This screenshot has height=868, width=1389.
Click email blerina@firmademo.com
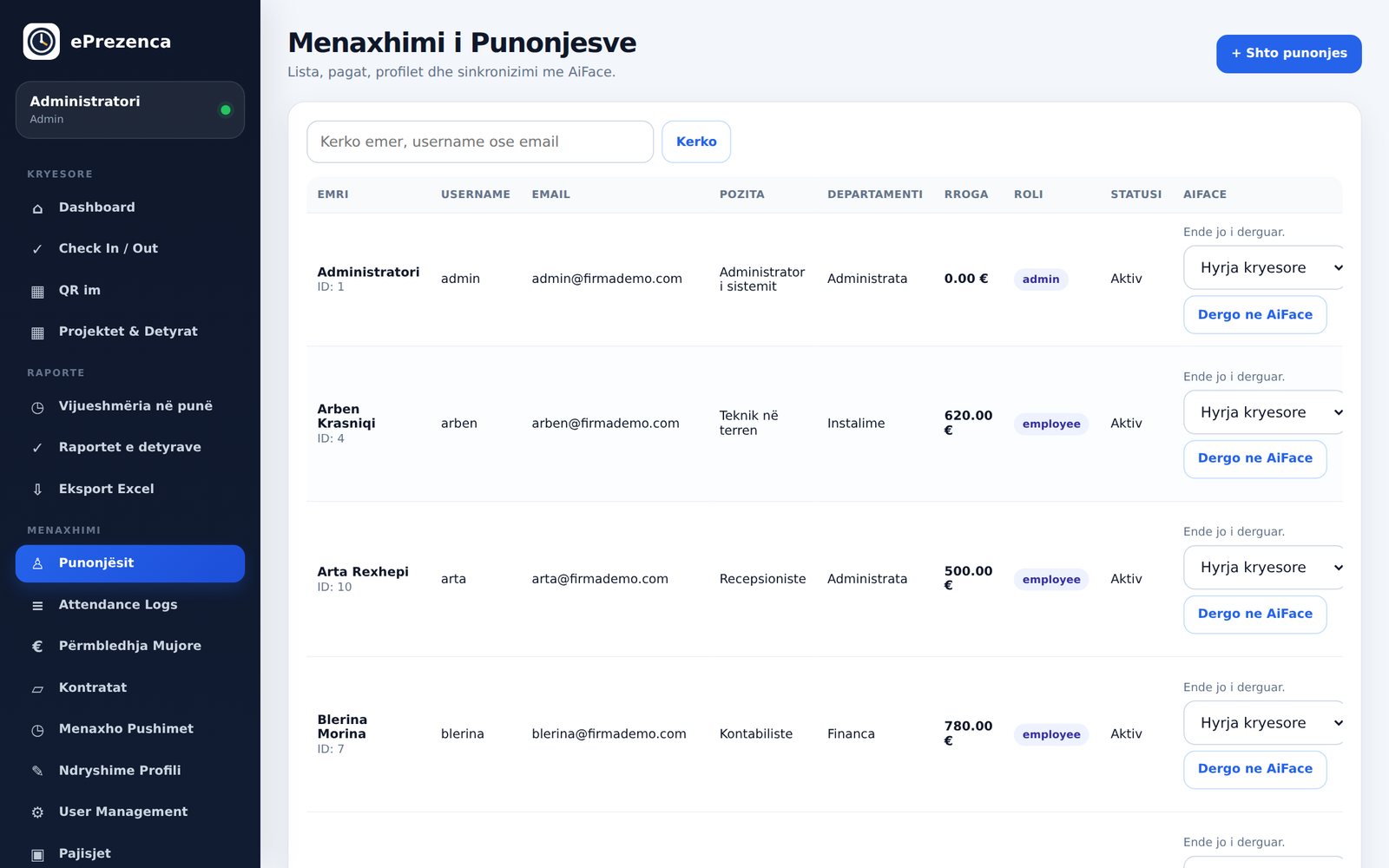pos(609,734)
